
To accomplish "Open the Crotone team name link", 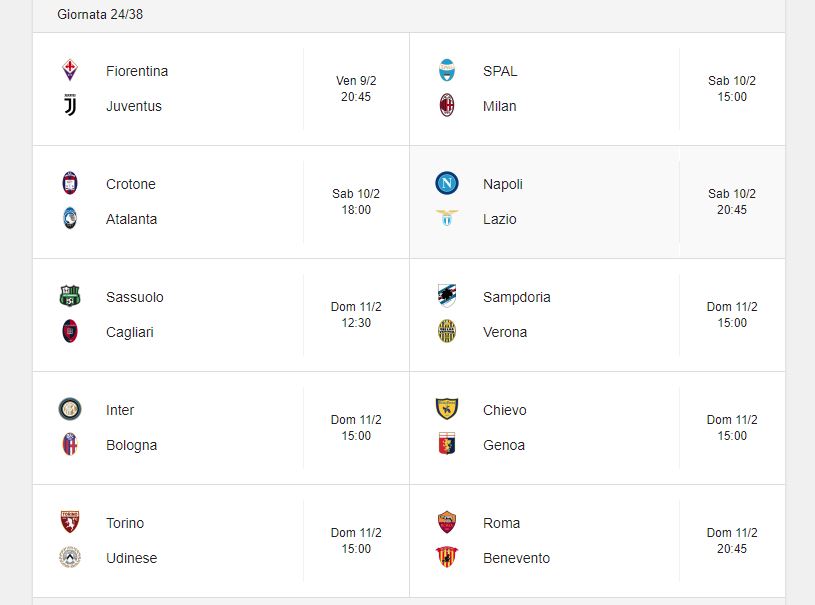I will pyautogui.click(x=130, y=184).
